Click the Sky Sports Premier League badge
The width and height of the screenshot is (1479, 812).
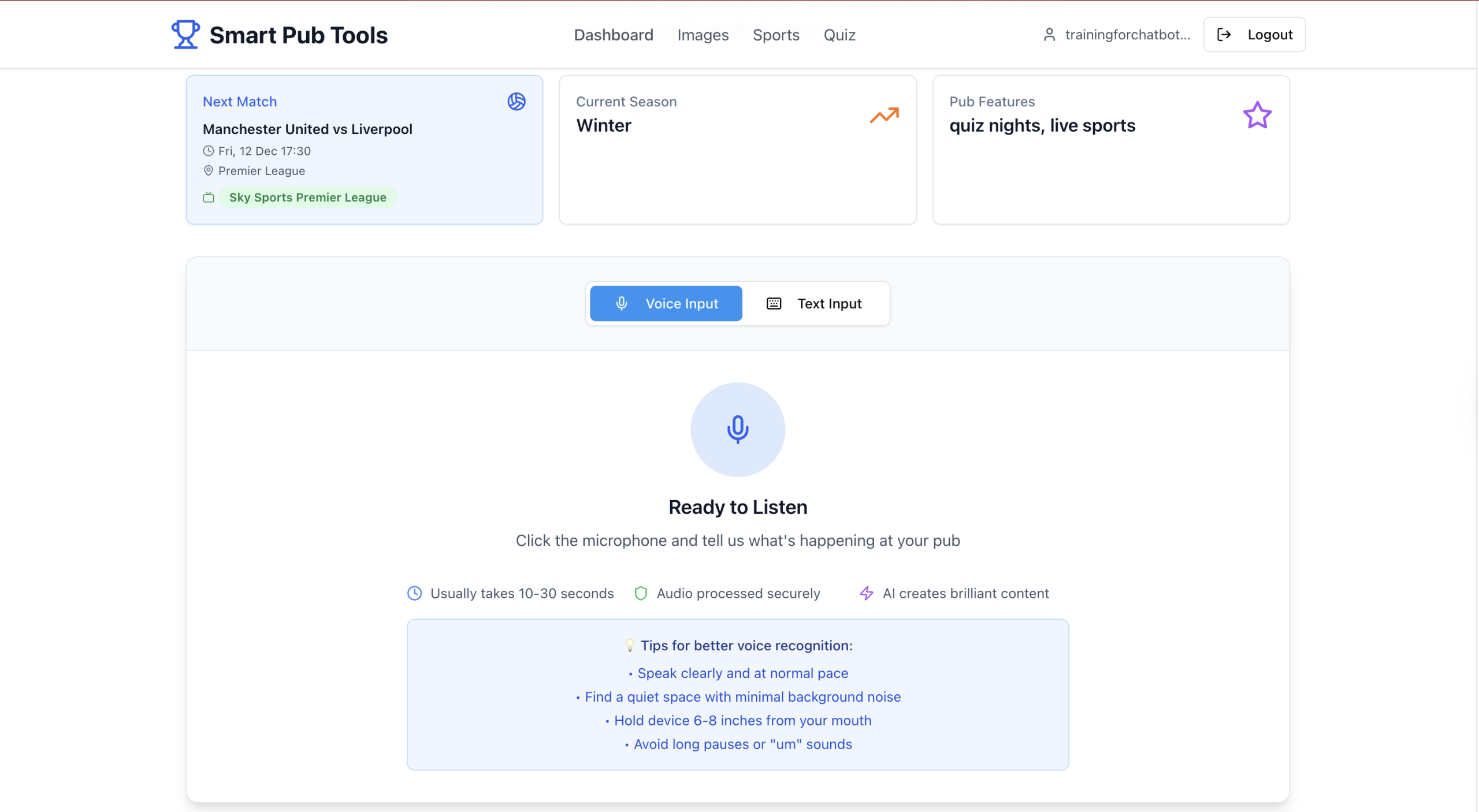coord(307,198)
